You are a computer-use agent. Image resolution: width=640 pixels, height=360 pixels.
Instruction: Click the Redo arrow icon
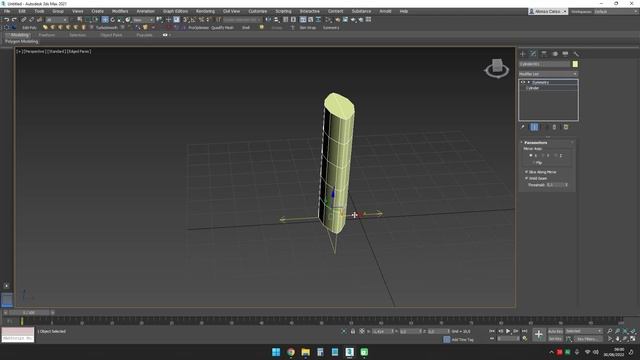coord(14,20)
